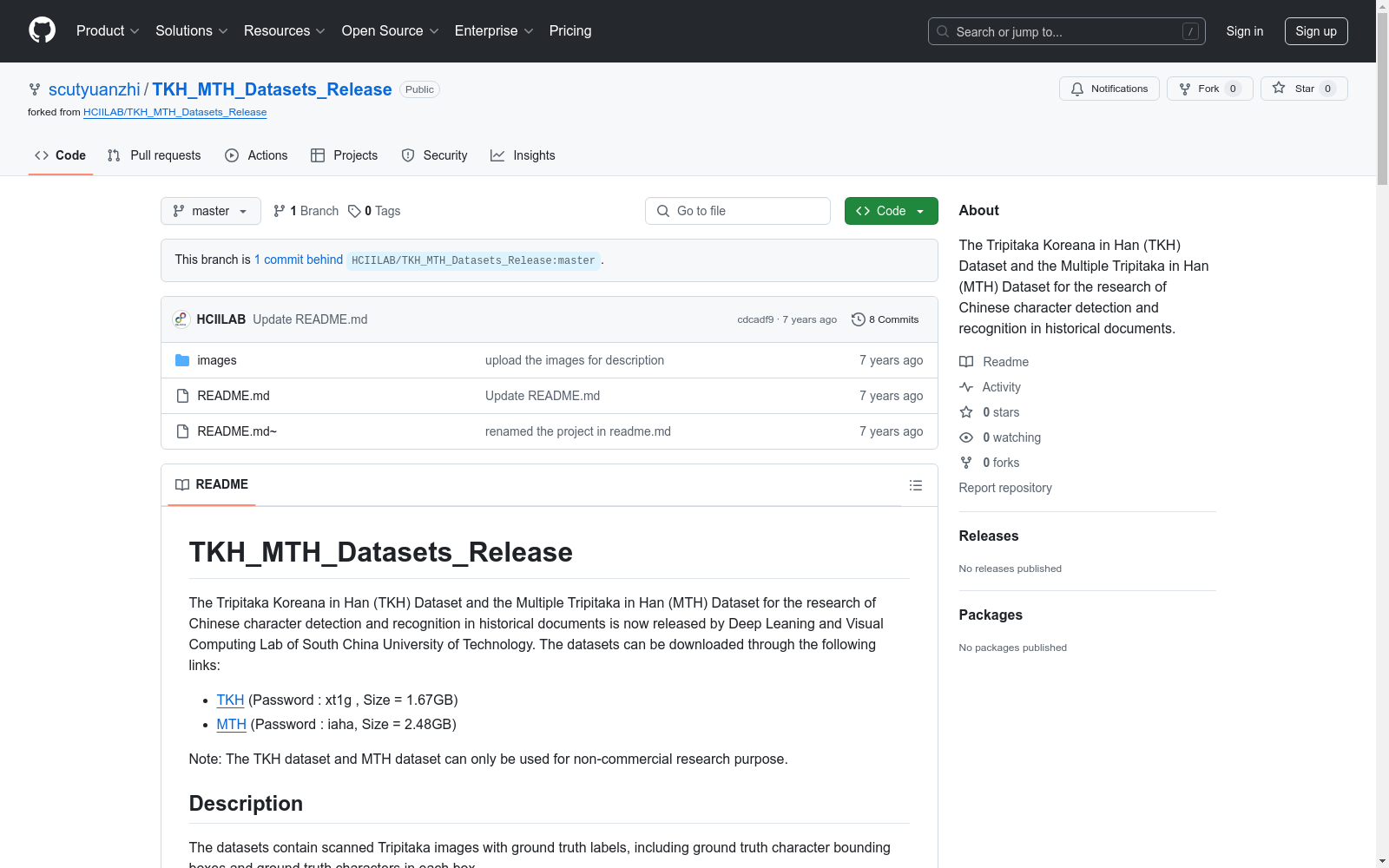Open the HCIILAB commit author link
Screen dimensions: 1389x868
click(x=221, y=319)
